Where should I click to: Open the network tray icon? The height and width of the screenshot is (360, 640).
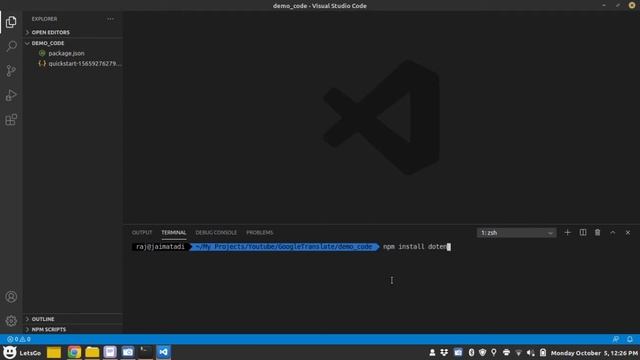(x=518, y=353)
